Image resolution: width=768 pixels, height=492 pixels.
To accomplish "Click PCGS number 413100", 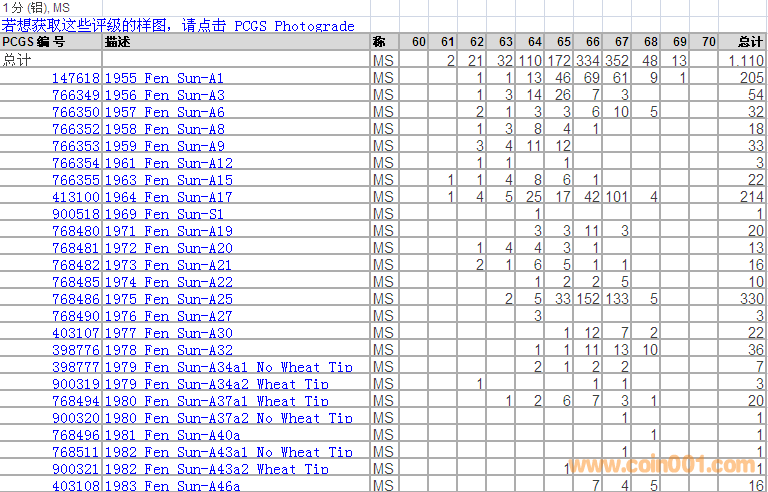I will click(76, 197).
